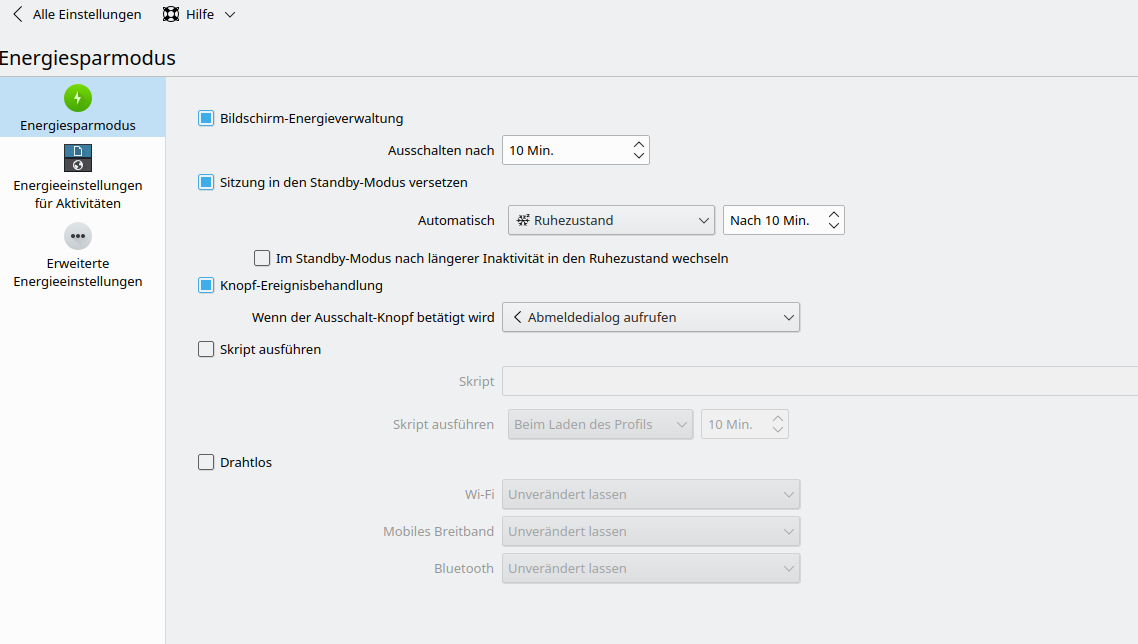Increase Ausschalten nach time with up arrow
Viewport: 1138px width, 644px height.
click(639, 144)
